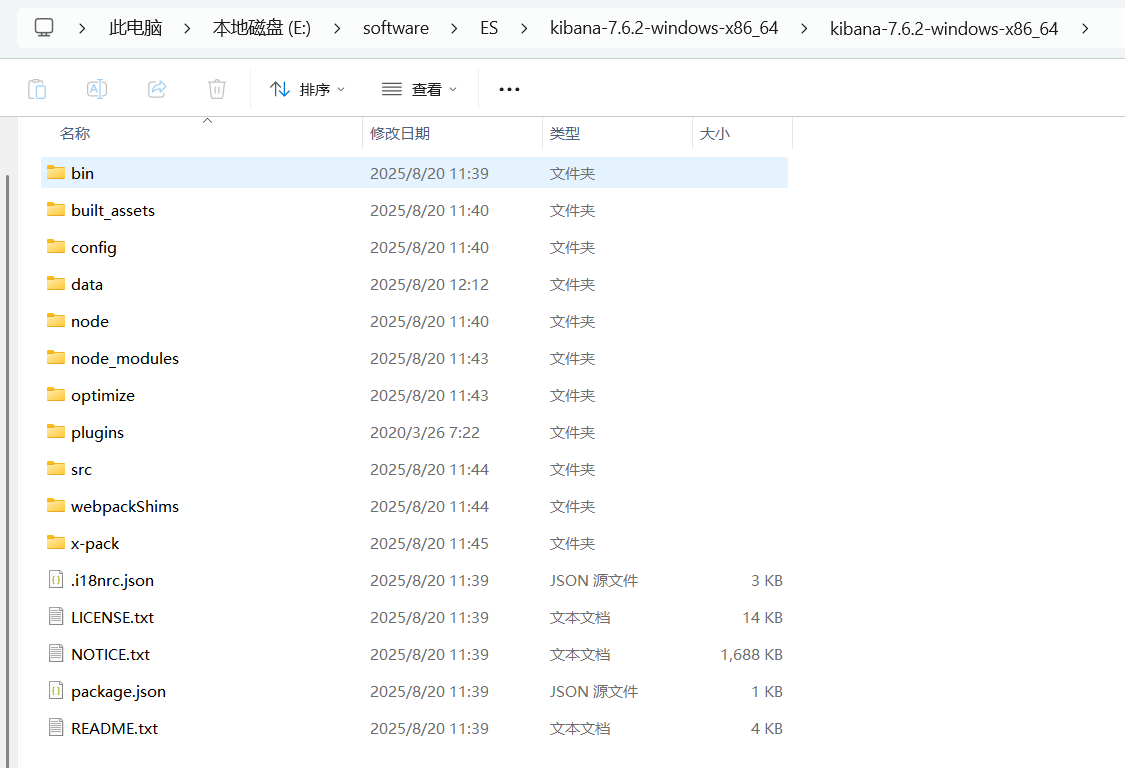Click the NOTICE.txt file icon

click(56, 653)
